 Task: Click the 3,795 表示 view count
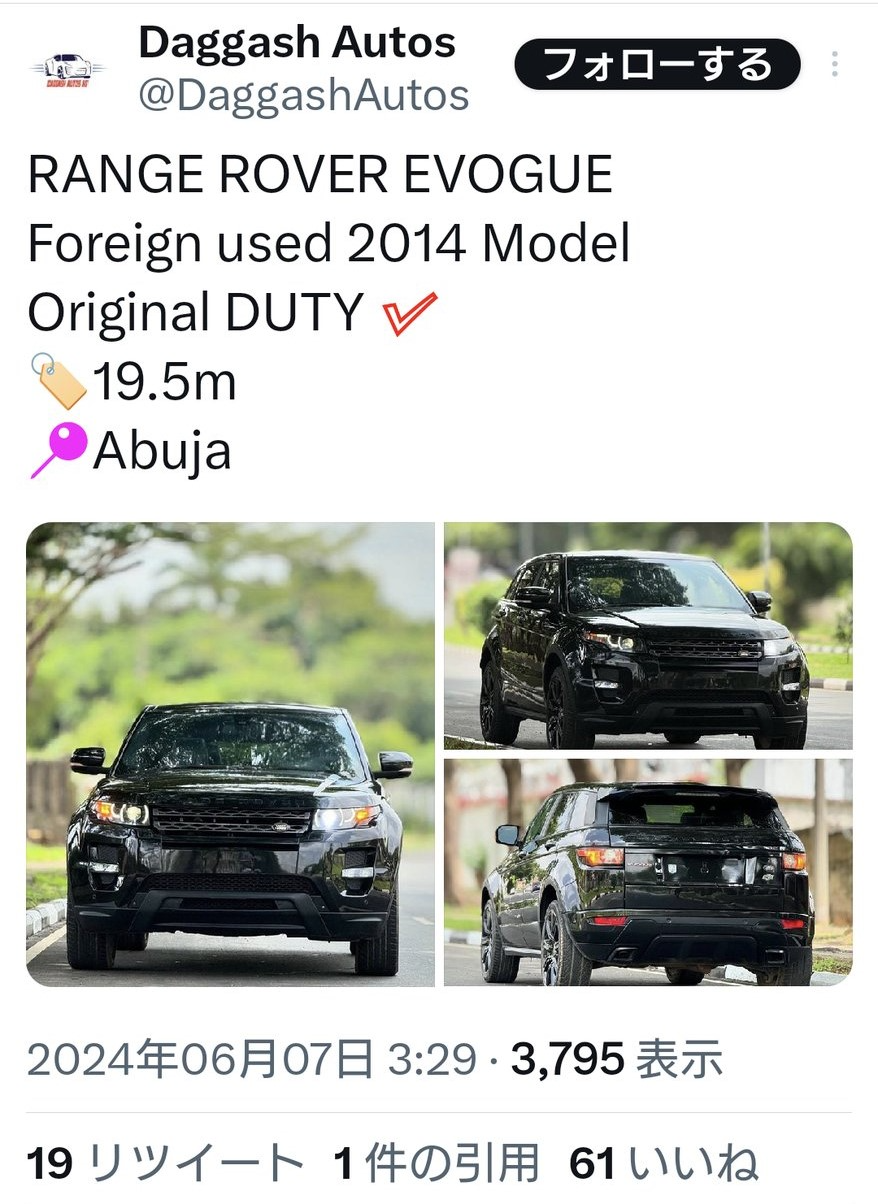(617, 1060)
